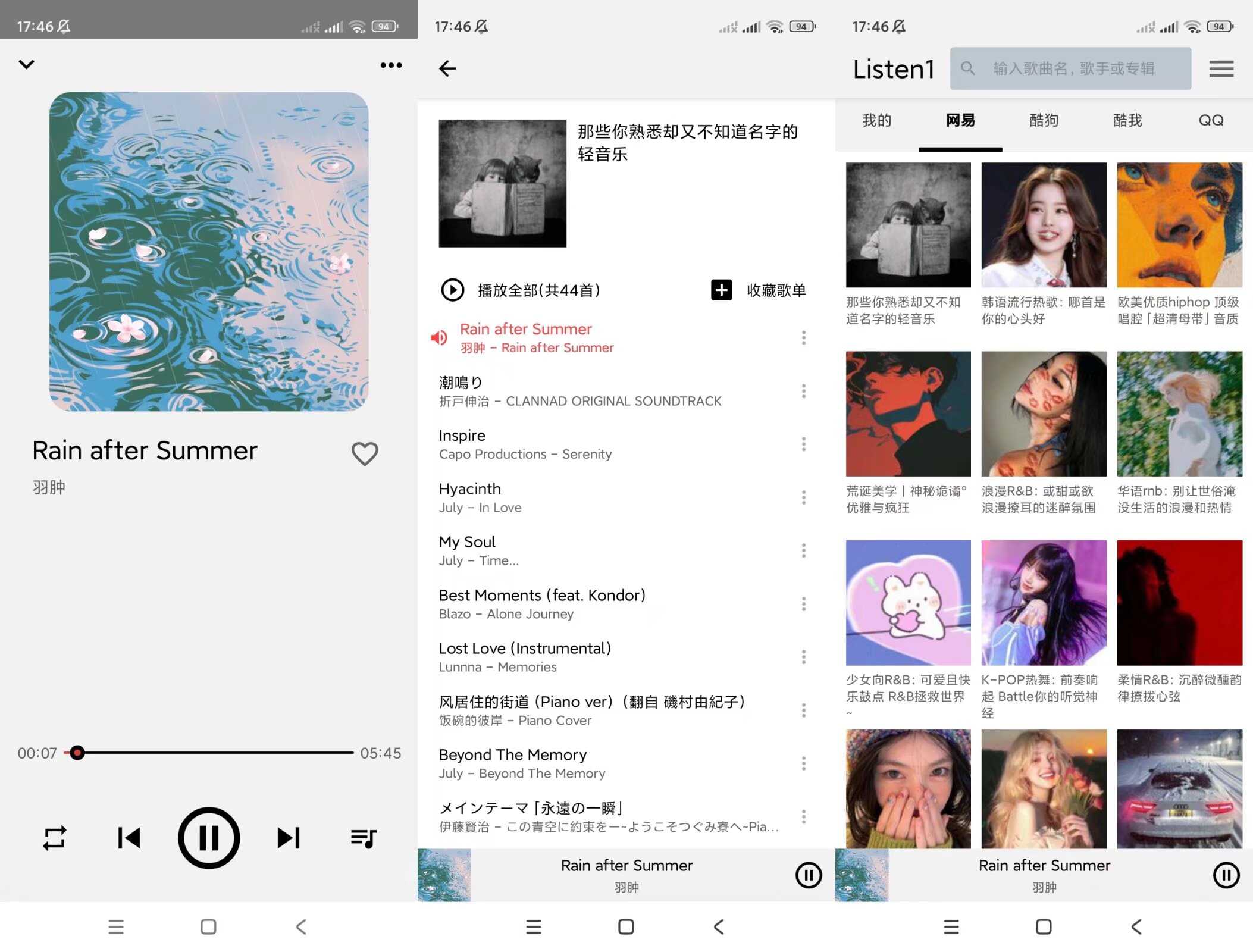Expand the back navigation arrow
The height and width of the screenshot is (952, 1253).
(448, 68)
